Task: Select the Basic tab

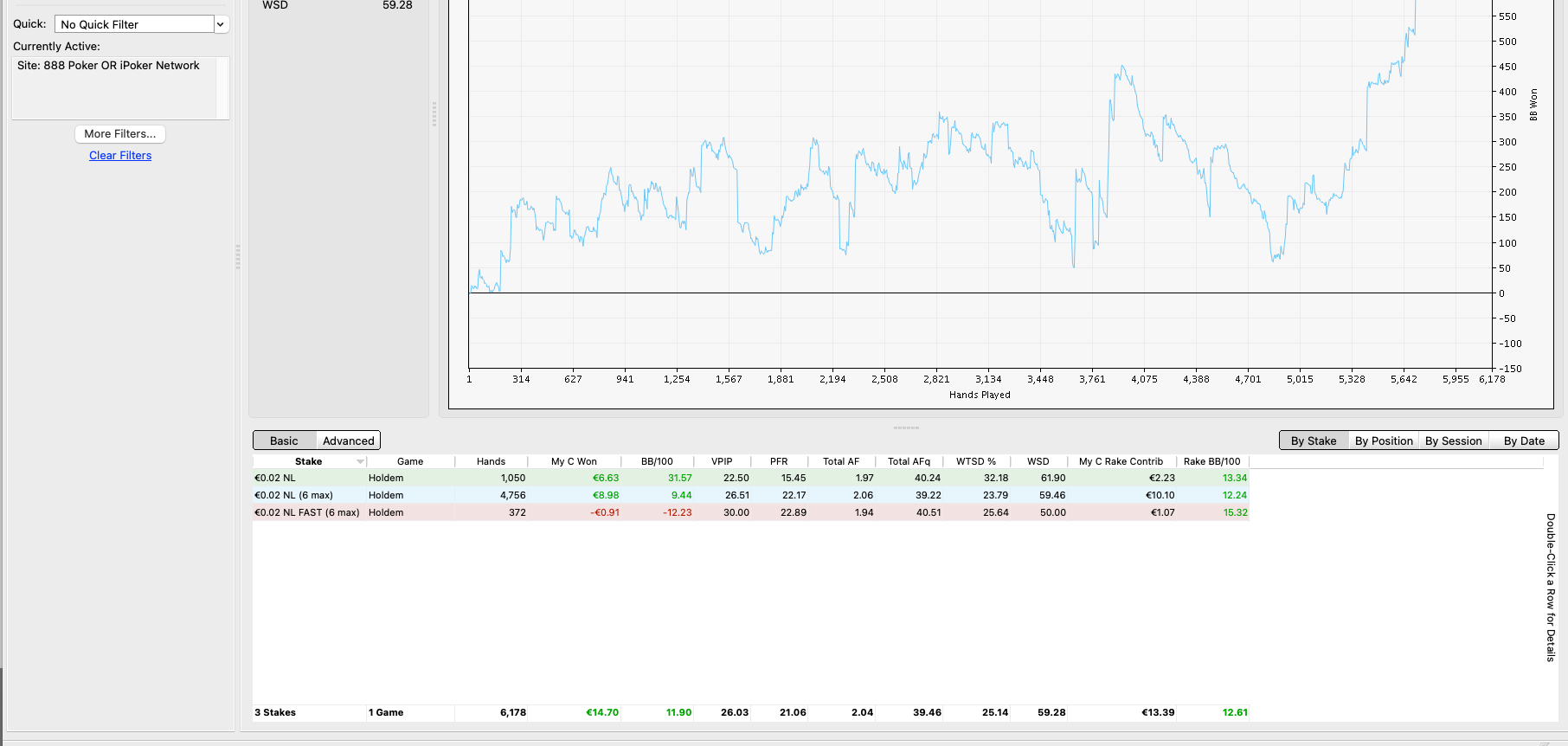Action: point(284,441)
